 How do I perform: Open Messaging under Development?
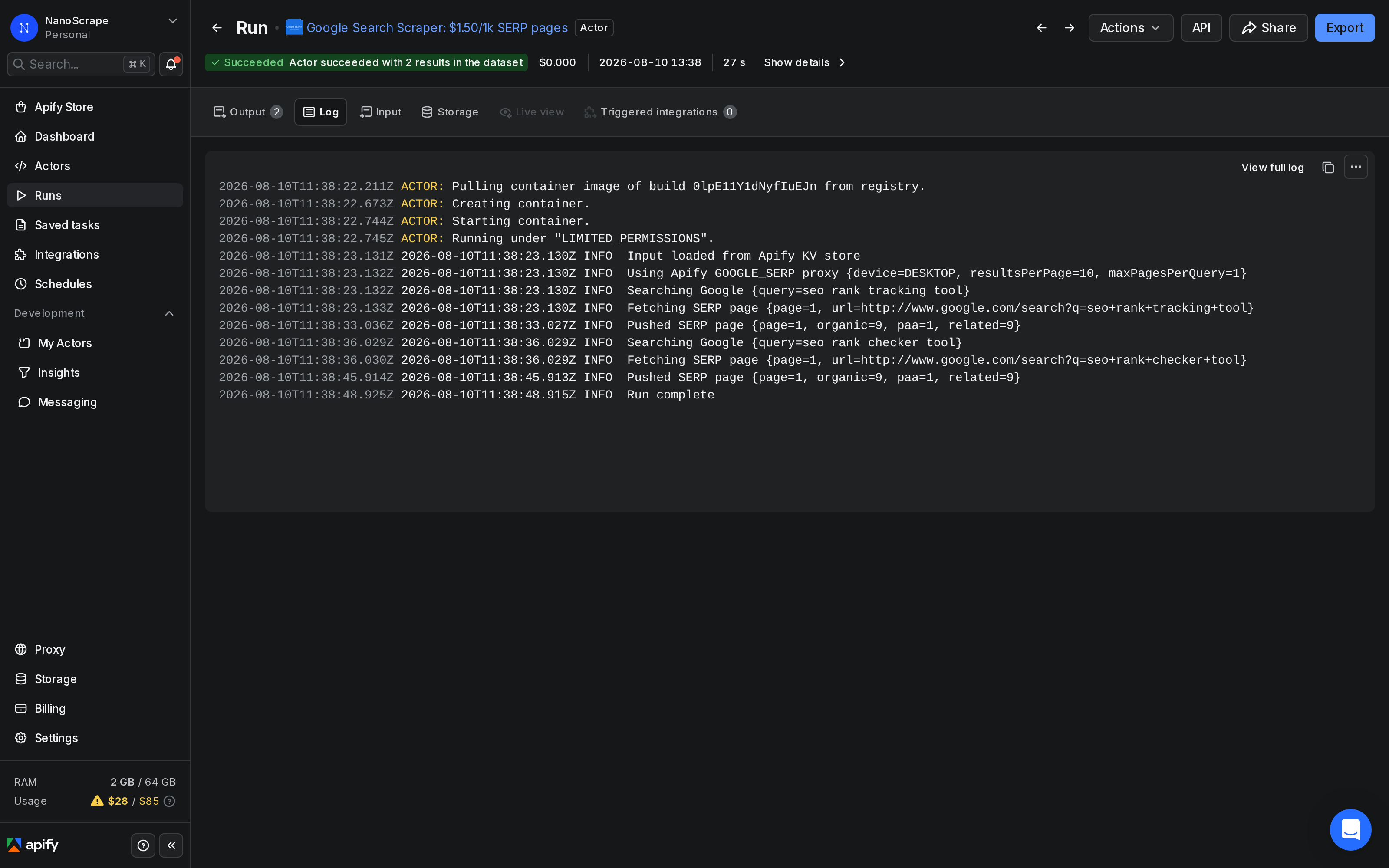(95, 402)
